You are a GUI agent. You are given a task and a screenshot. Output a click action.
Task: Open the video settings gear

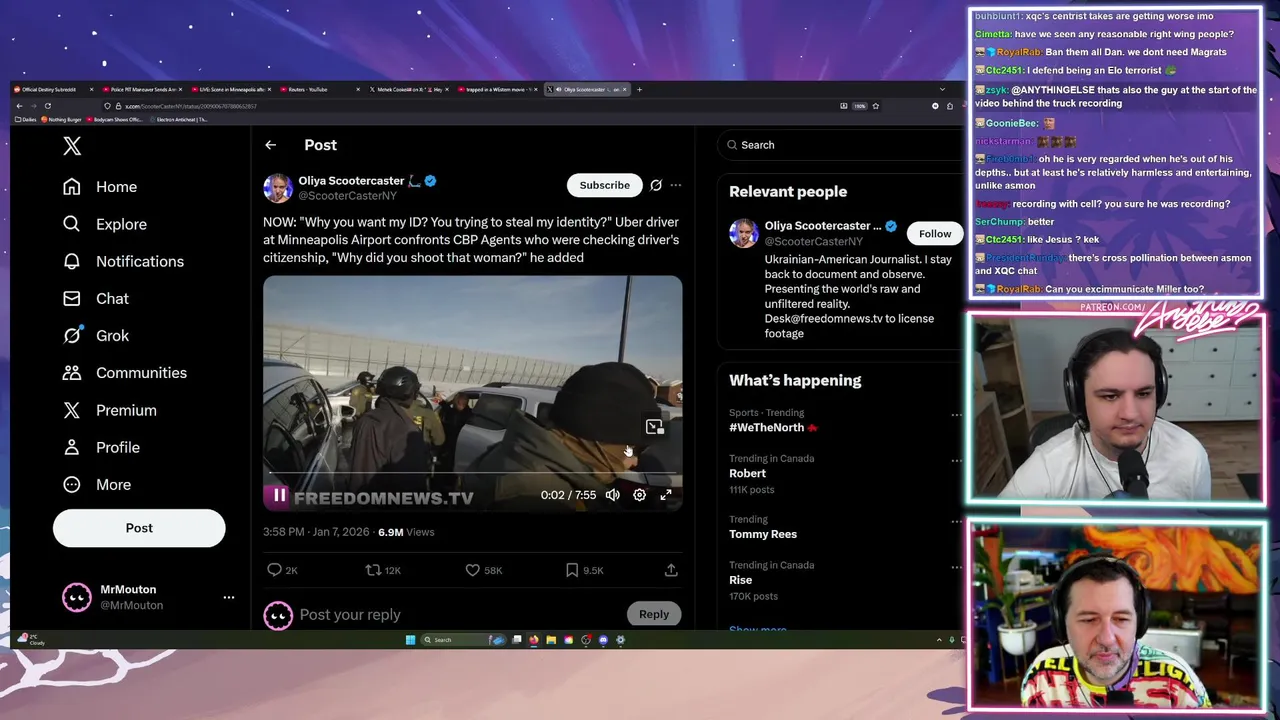coord(639,495)
